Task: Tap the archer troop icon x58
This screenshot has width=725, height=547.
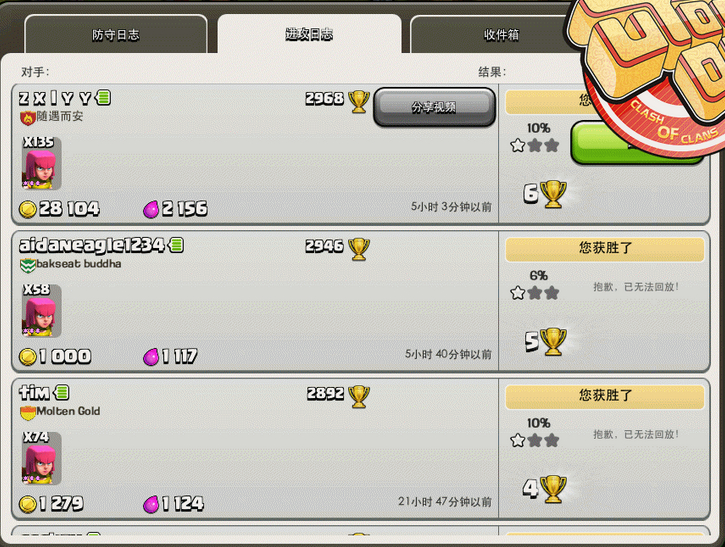Action: [x=41, y=311]
